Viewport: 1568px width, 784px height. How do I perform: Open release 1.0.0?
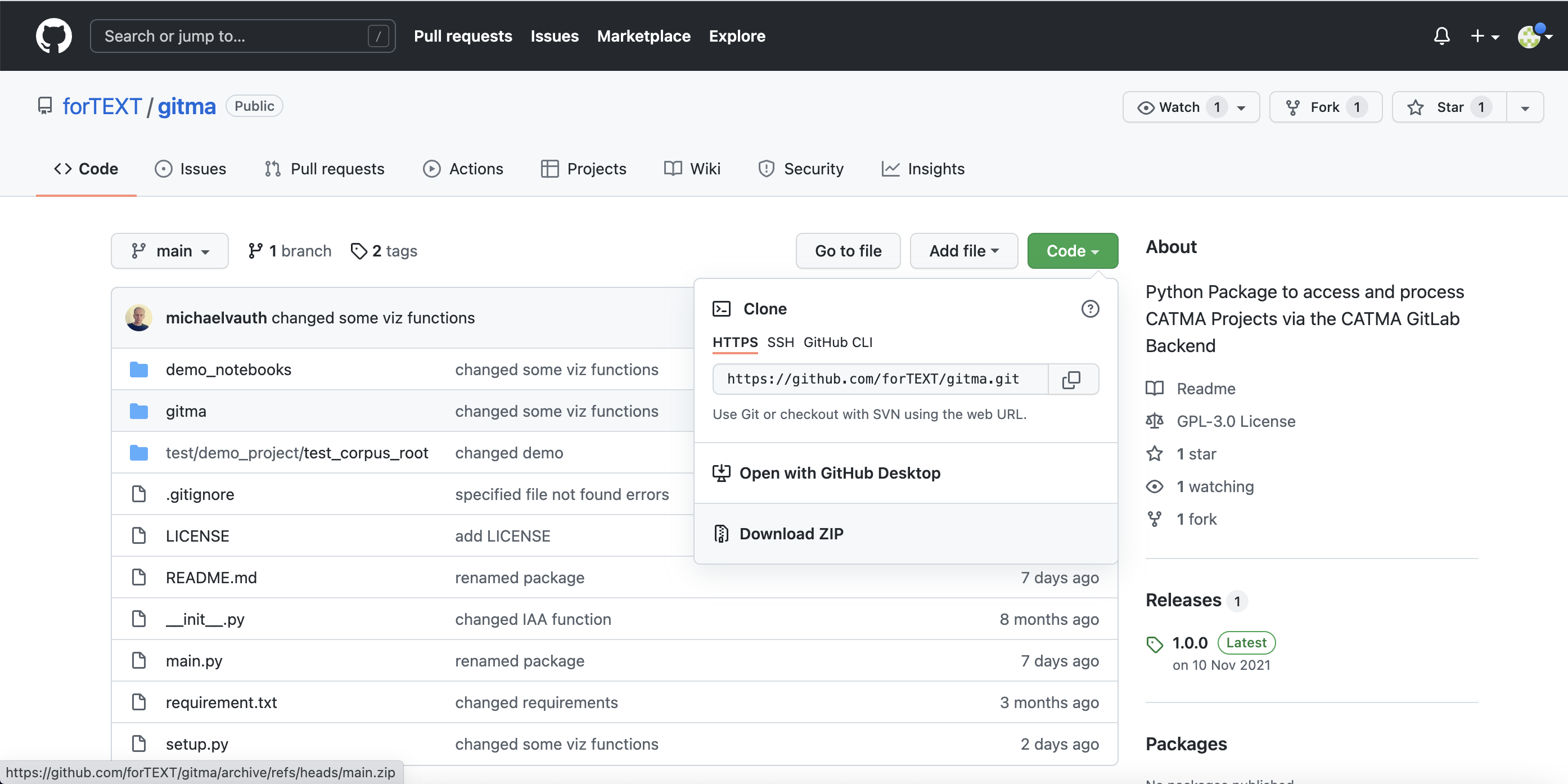(1189, 643)
